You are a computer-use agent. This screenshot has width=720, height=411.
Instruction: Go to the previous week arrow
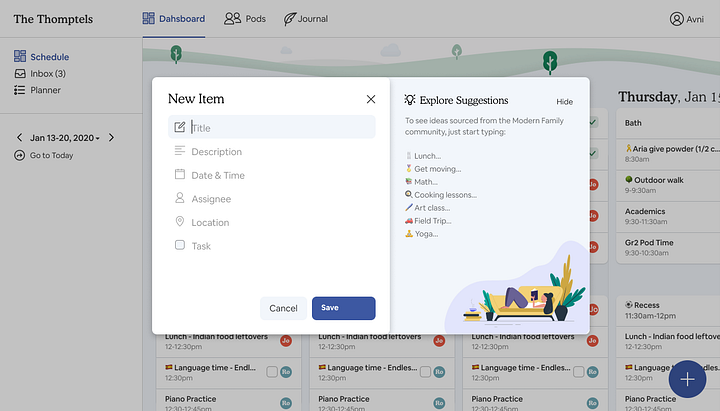19,137
